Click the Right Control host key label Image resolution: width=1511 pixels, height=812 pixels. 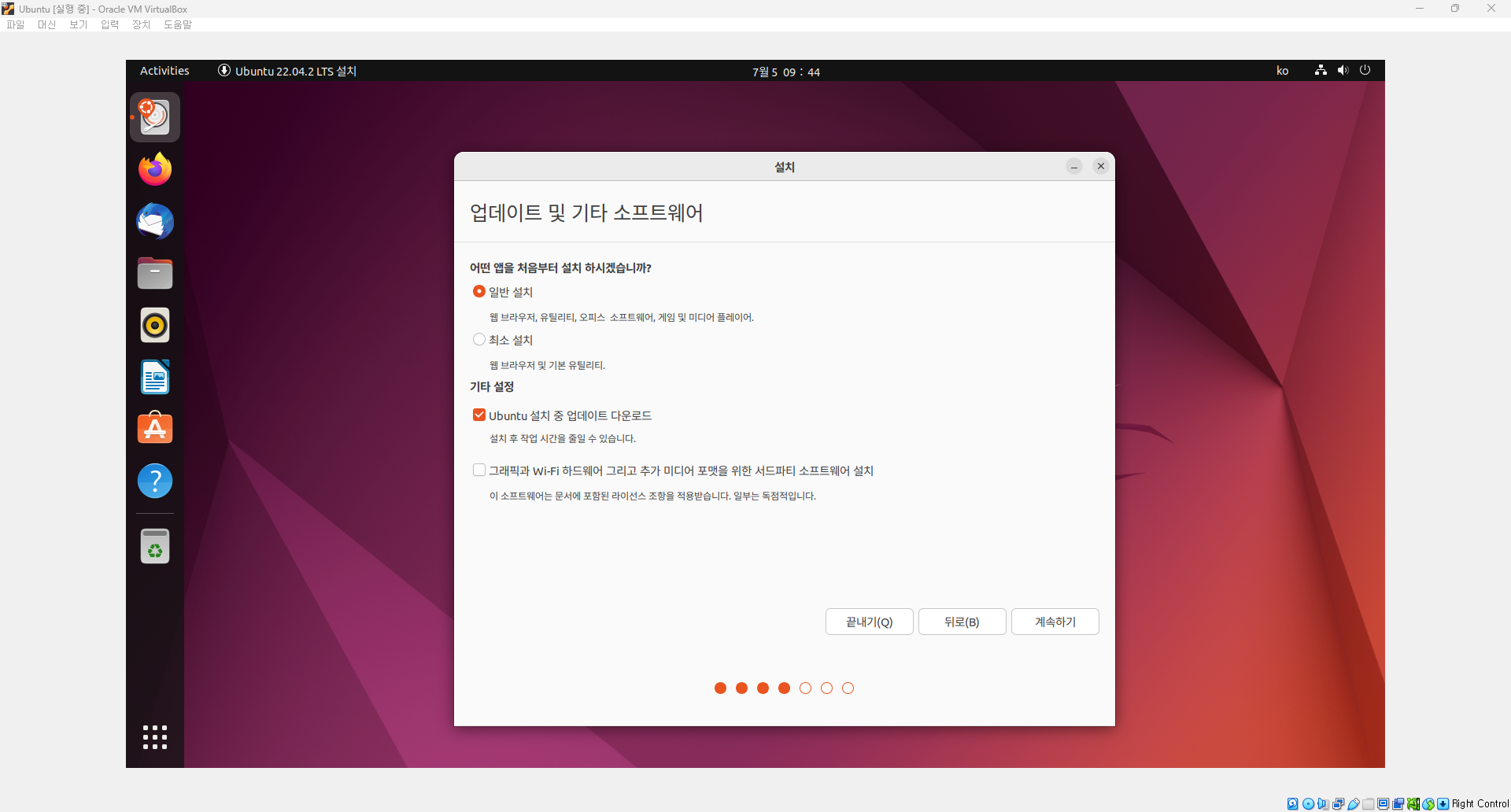(x=1480, y=803)
